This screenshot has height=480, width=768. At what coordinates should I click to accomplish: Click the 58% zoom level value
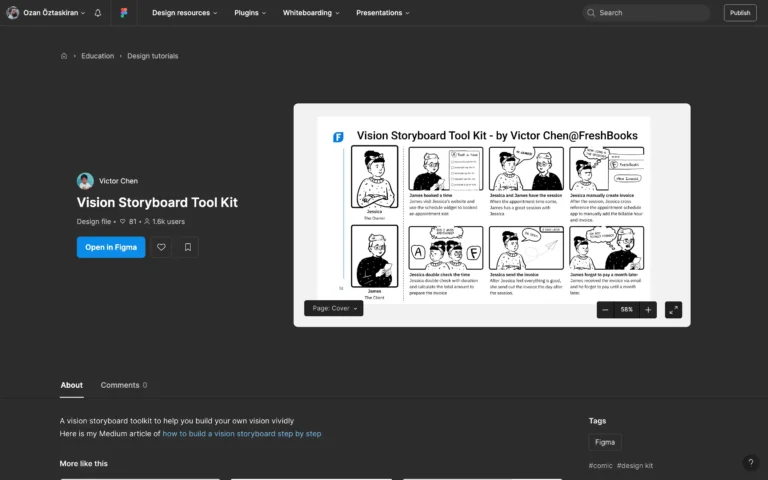point(626,310)
